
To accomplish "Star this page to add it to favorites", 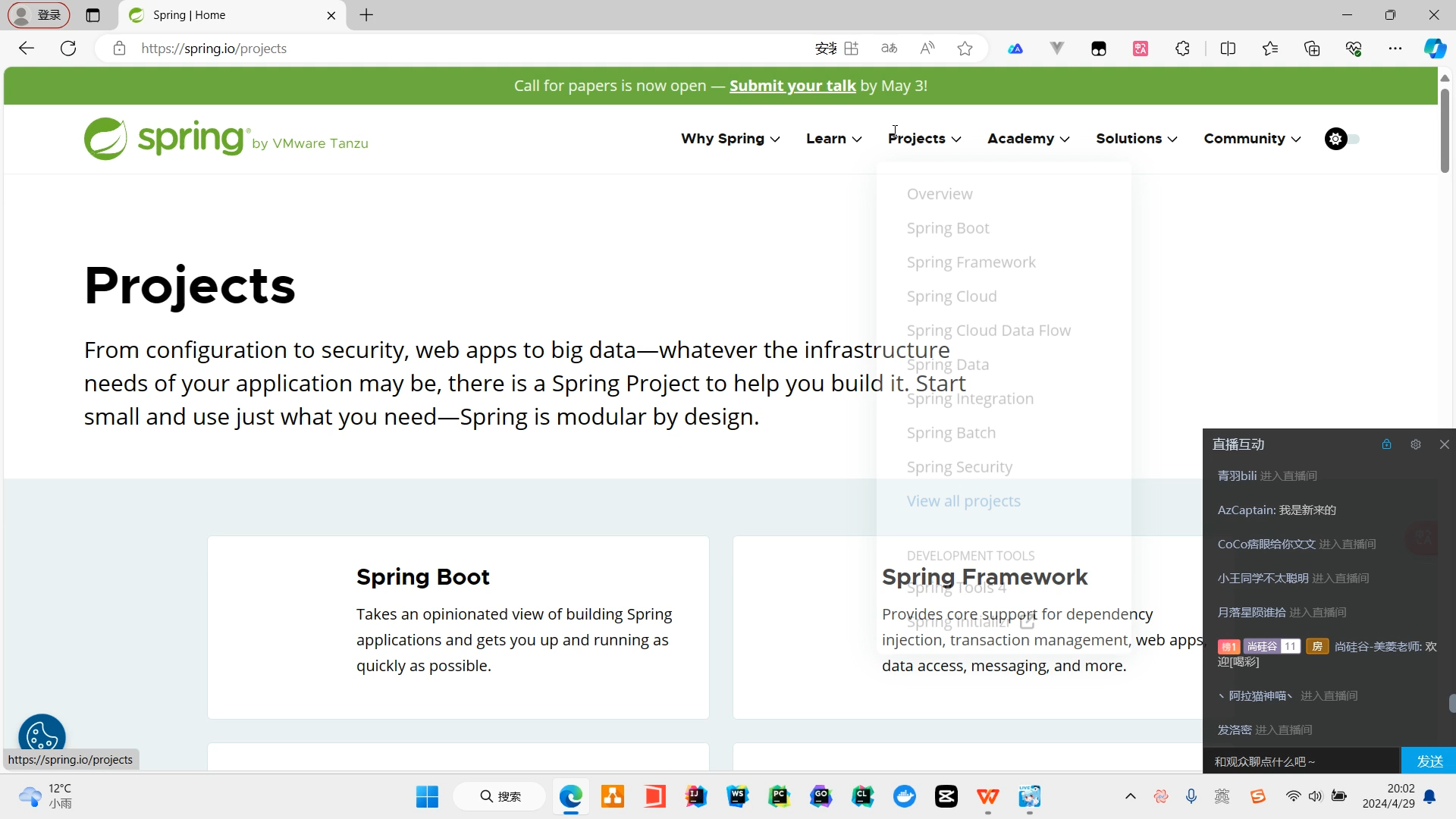I will pos(965,48).
